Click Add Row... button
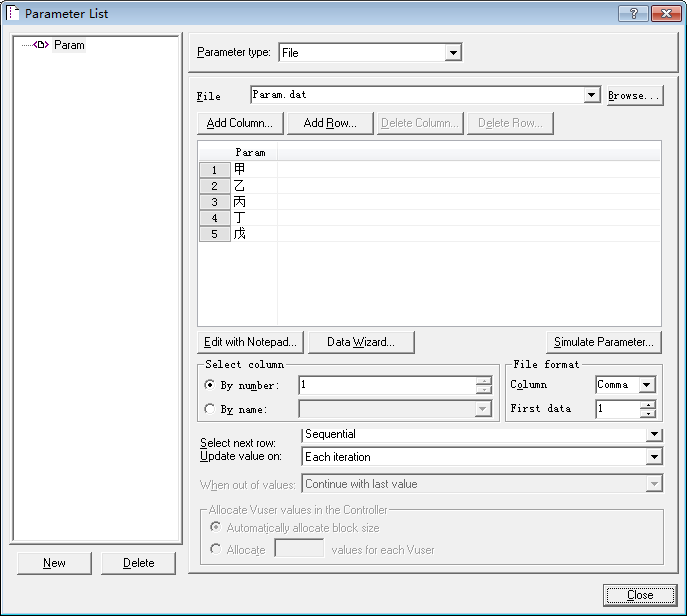 [330, 123]
